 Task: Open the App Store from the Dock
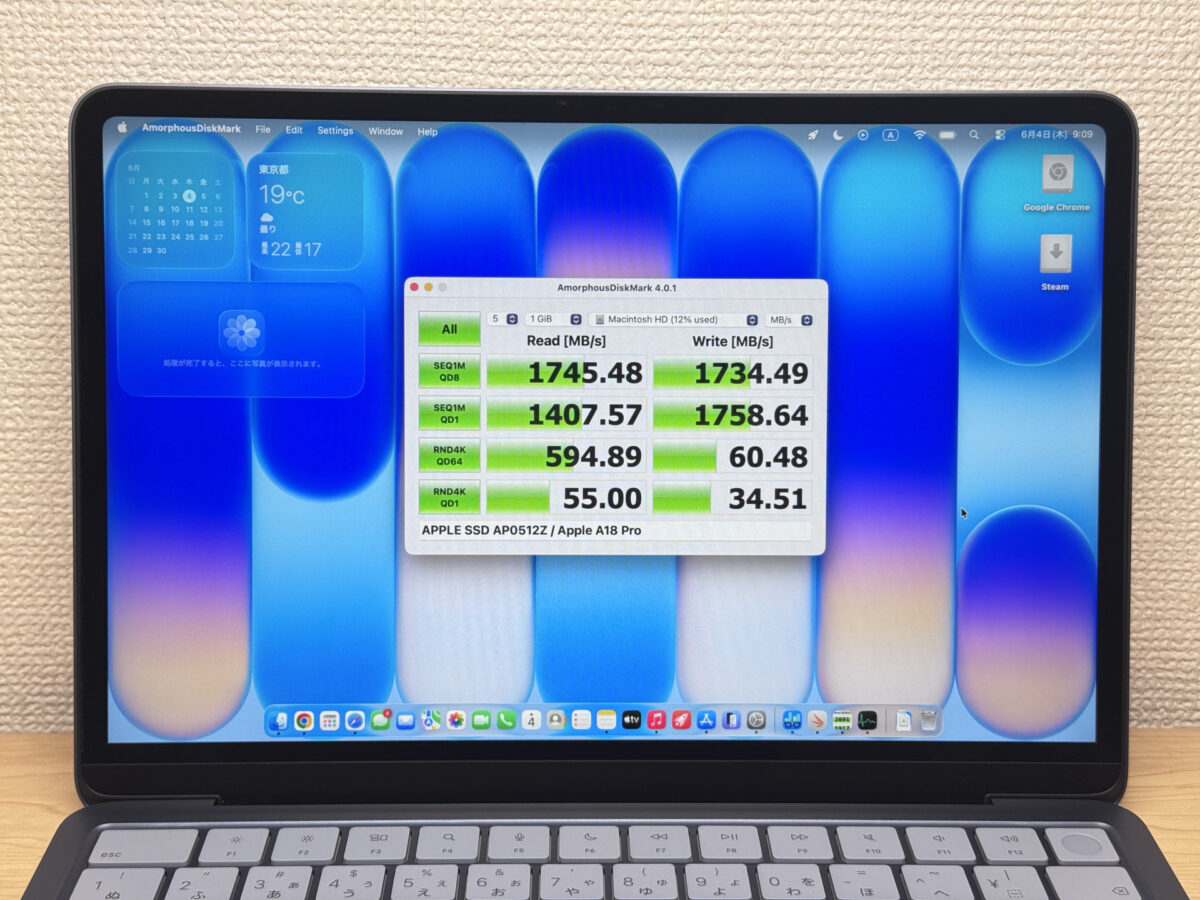(706, 720)
